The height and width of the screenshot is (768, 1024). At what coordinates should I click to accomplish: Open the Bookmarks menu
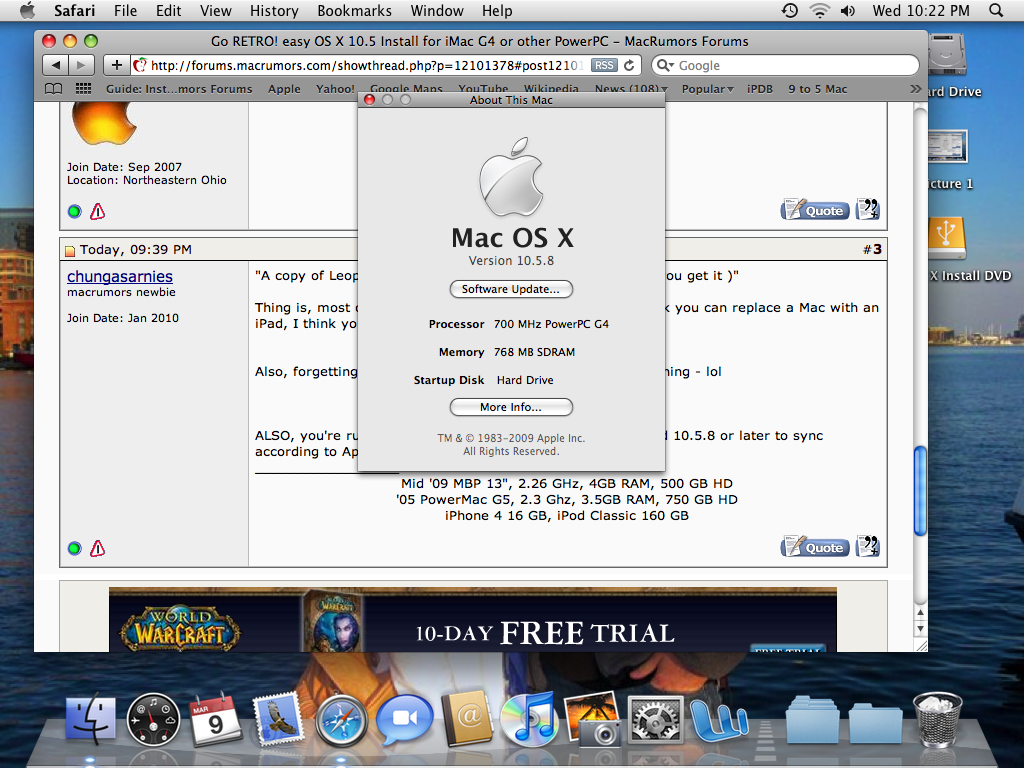coord(355,10)
